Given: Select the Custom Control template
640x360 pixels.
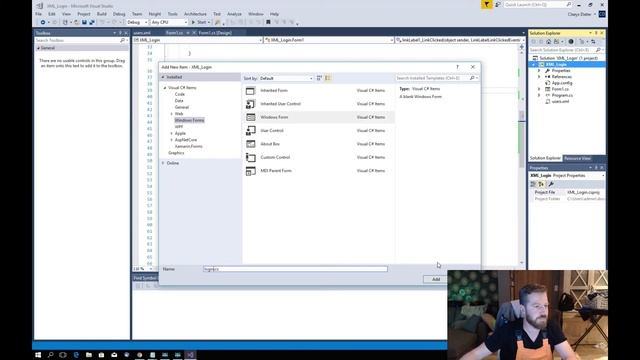Looking at the screenshot, I should 319,157.
